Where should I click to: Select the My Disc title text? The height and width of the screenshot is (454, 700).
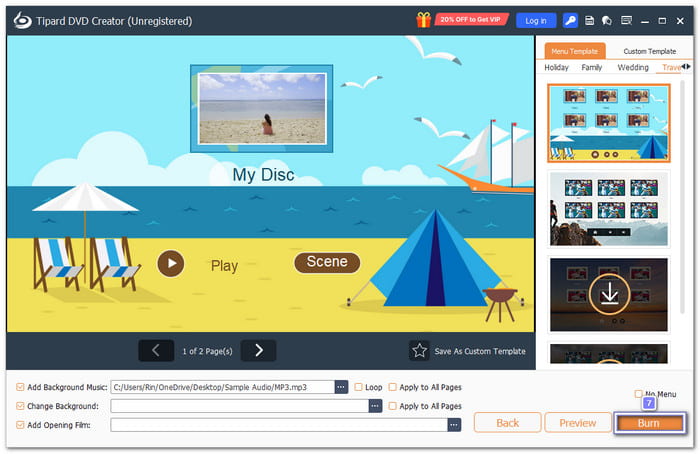tap(263, 175)
